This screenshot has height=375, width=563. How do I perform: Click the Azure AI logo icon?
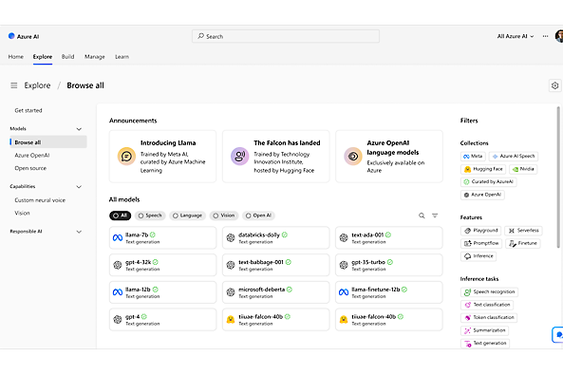11,36
